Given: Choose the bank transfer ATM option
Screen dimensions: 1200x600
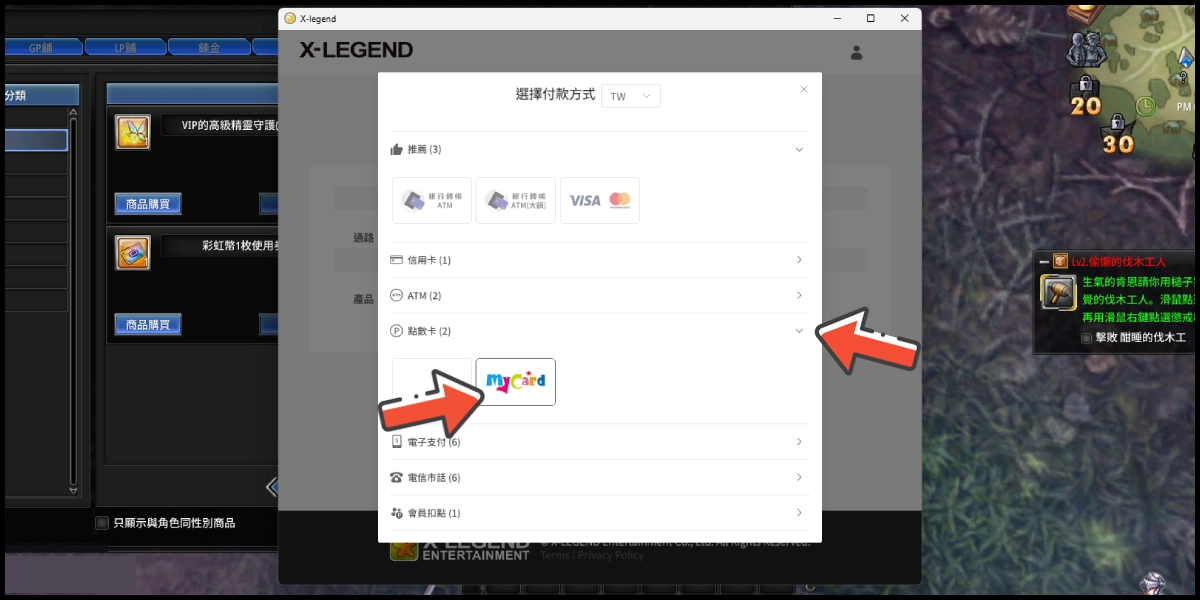Looking at the screenshot, I should (x=432, y=200).
